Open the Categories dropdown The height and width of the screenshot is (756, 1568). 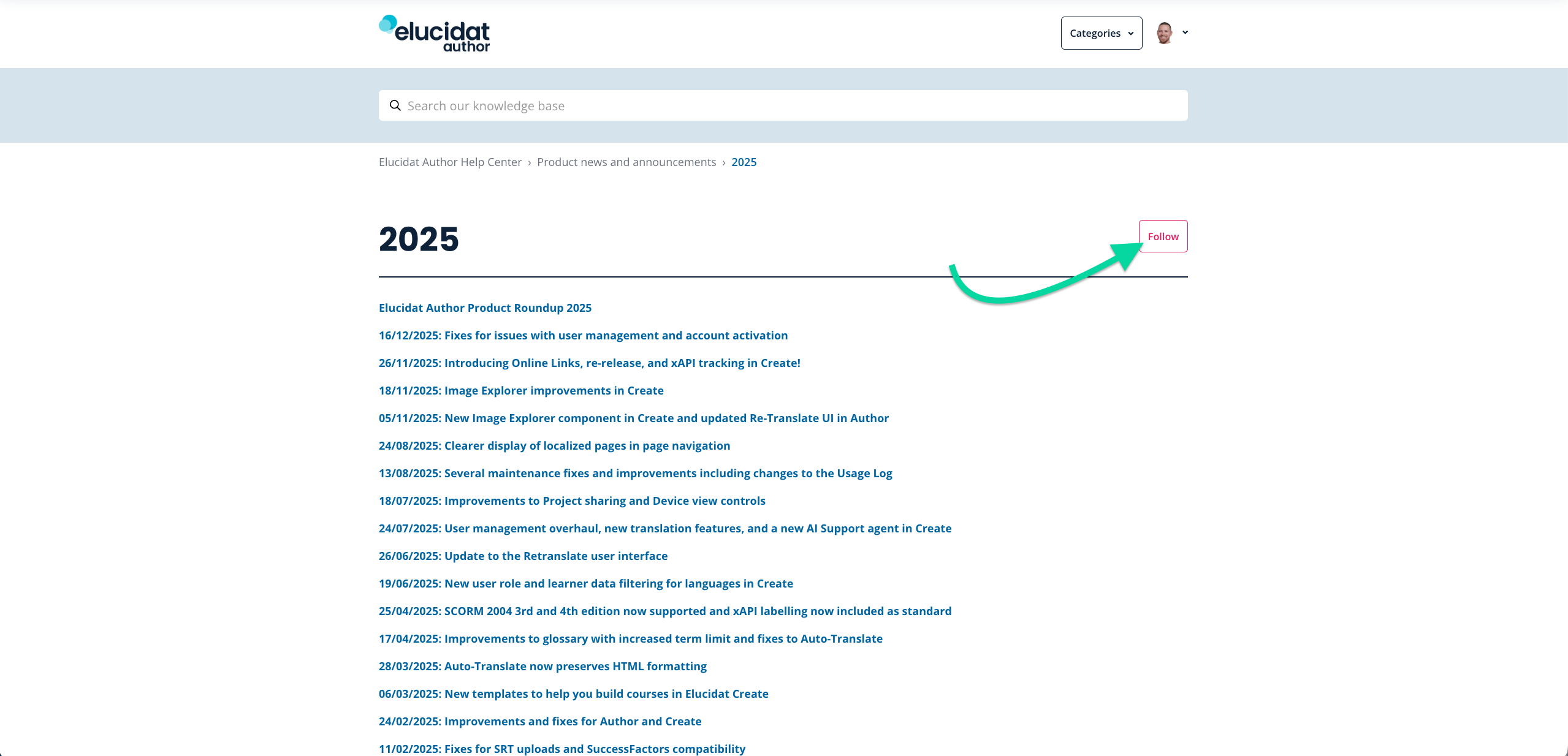click(1102, 33)
